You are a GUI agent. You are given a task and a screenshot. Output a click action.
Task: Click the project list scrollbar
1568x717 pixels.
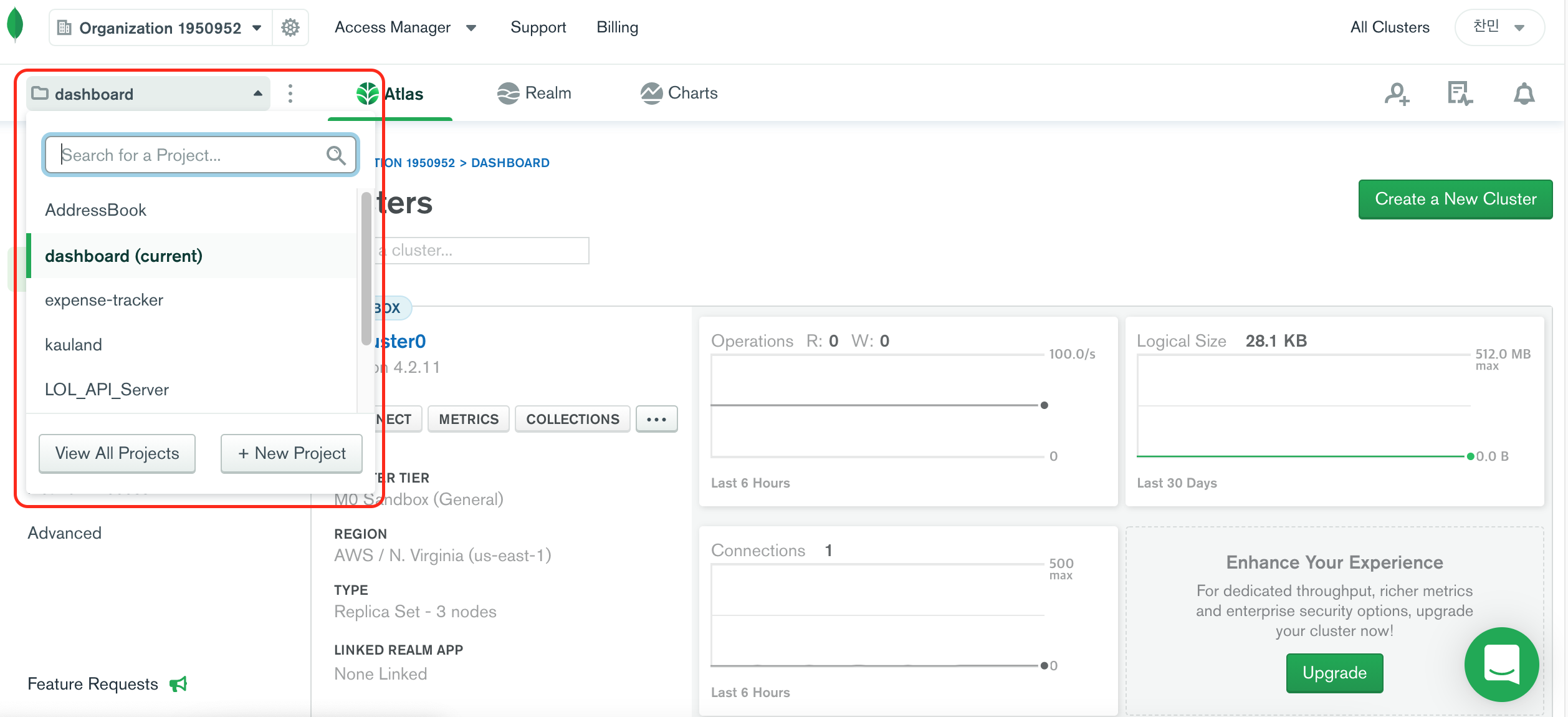[x=366, y=268]
